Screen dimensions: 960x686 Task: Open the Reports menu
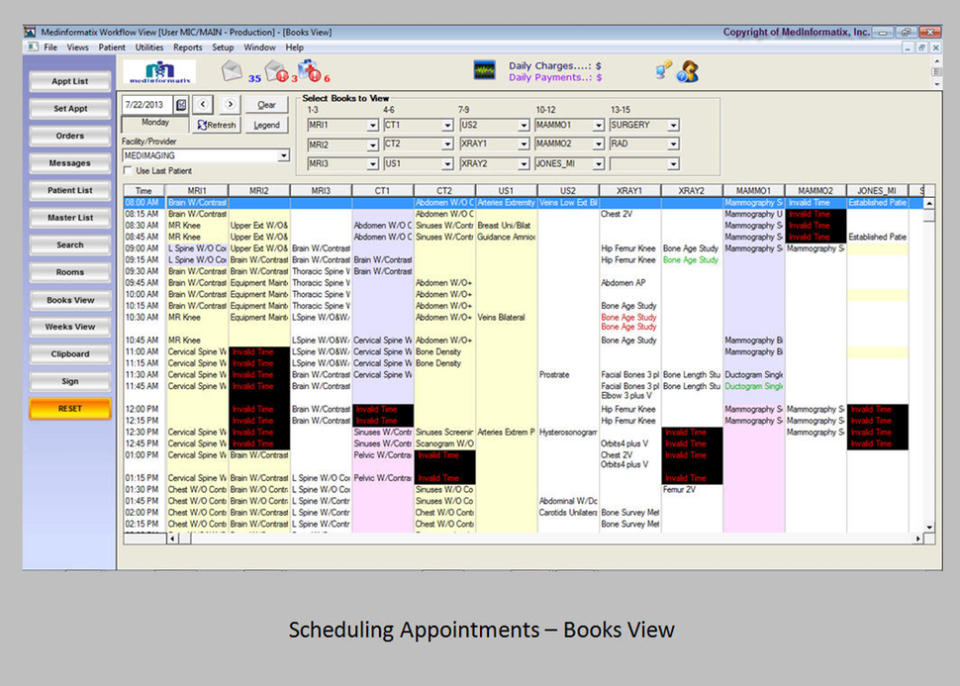click(x=187, y=47)
